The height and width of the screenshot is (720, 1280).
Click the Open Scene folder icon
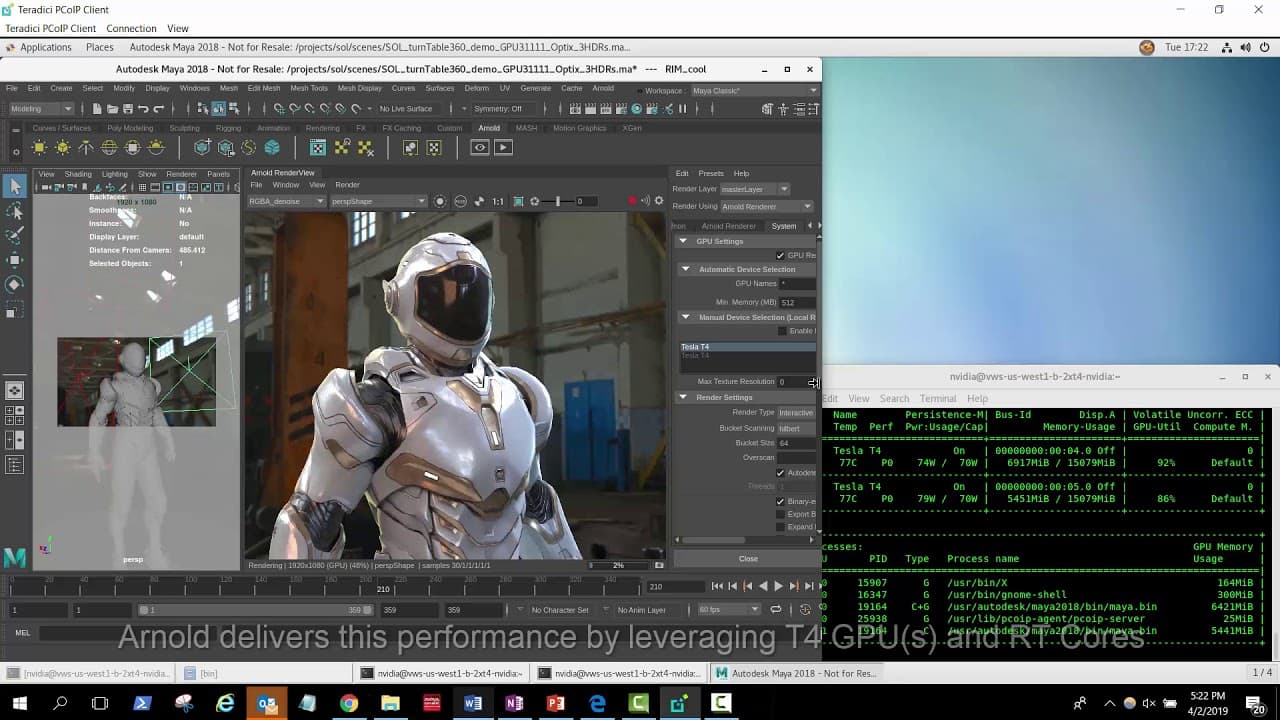click(112, 109)
